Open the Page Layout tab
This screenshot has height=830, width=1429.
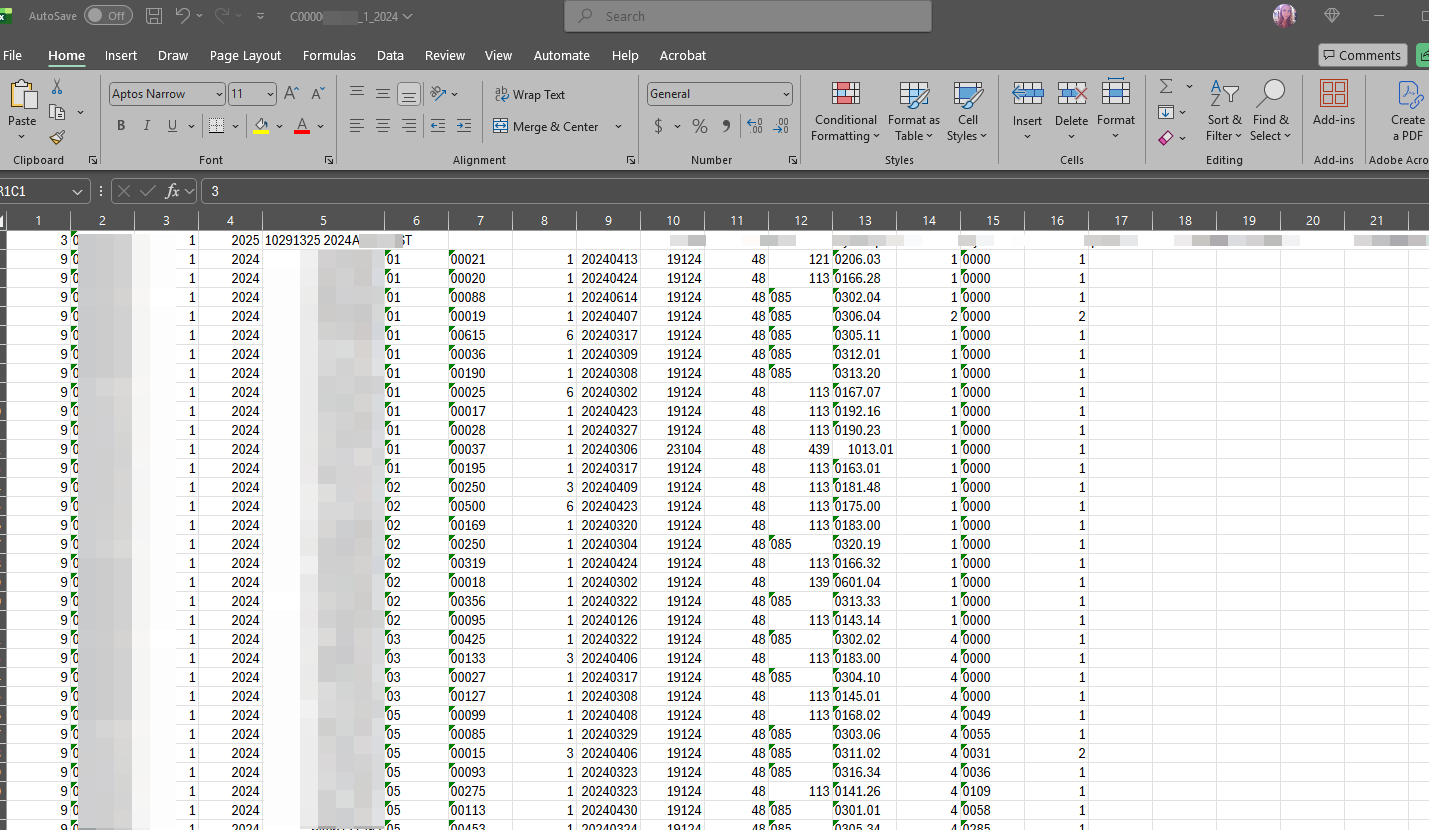(x=245, y=56)
